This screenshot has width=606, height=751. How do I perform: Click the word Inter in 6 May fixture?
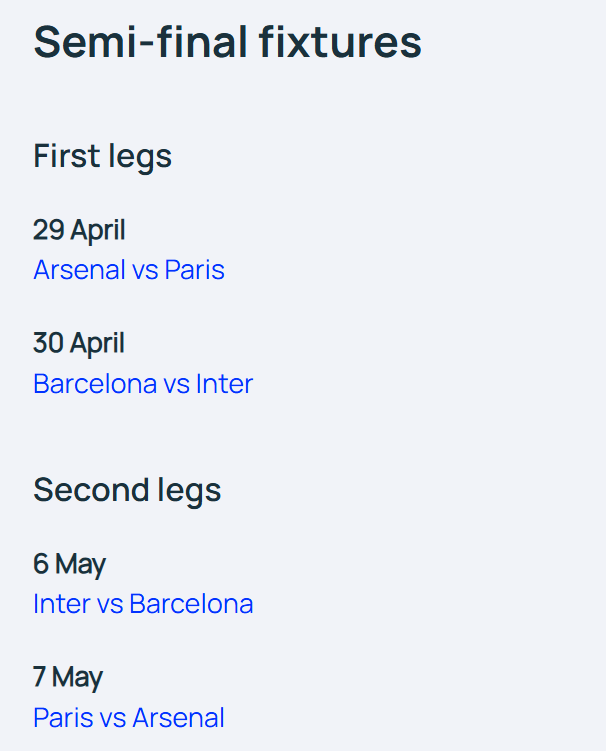click(62, 603)
